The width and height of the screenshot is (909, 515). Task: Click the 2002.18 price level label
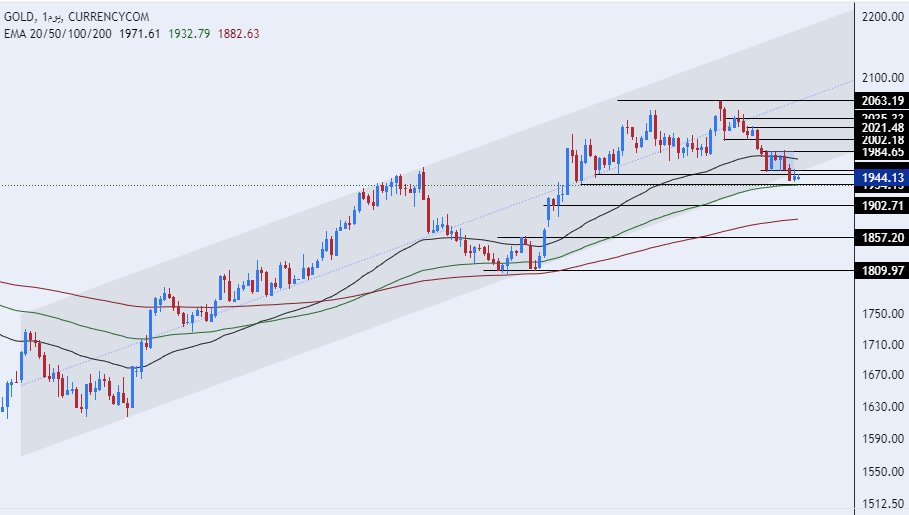[883, 140]
